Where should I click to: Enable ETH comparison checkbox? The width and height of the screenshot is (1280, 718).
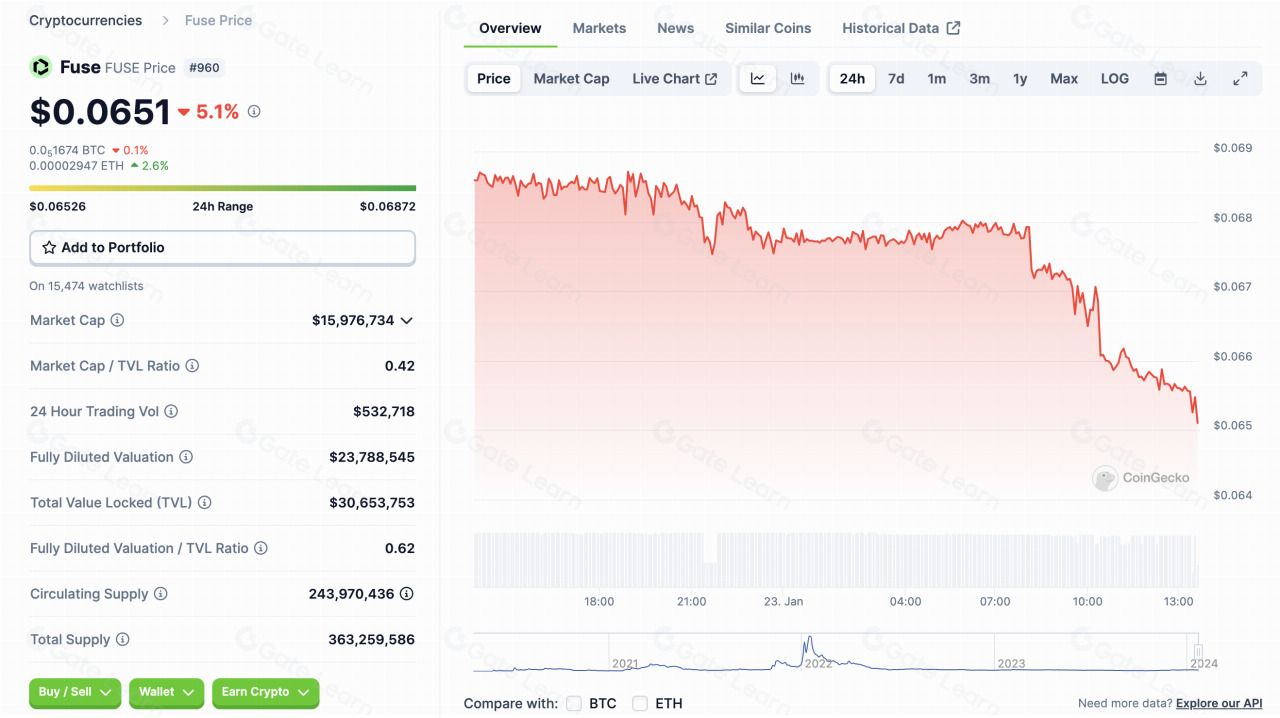tap(640, 703)
